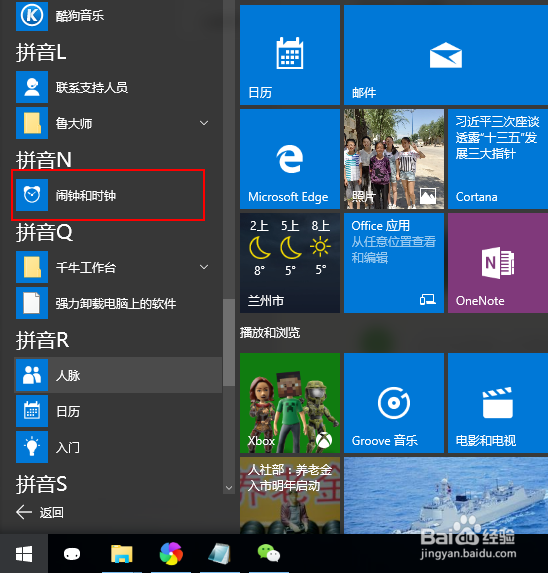Click the 鲁大师 folder icon
548x573 pixels.
[32, 123]
